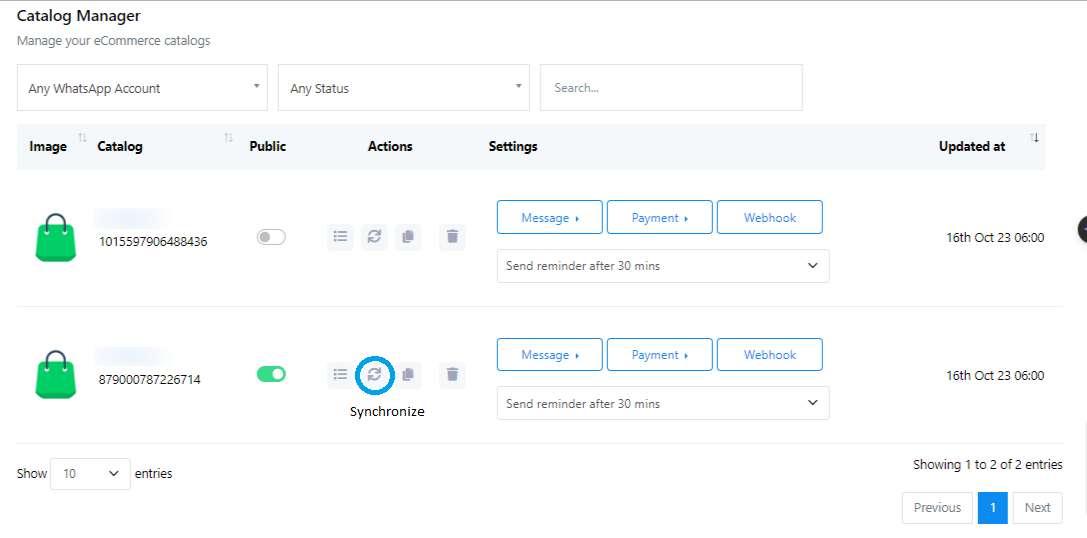Viewport: 1087px width, 538px height.
Task: Synchronize catalog 1015597906488436
Action: (374, 237)
